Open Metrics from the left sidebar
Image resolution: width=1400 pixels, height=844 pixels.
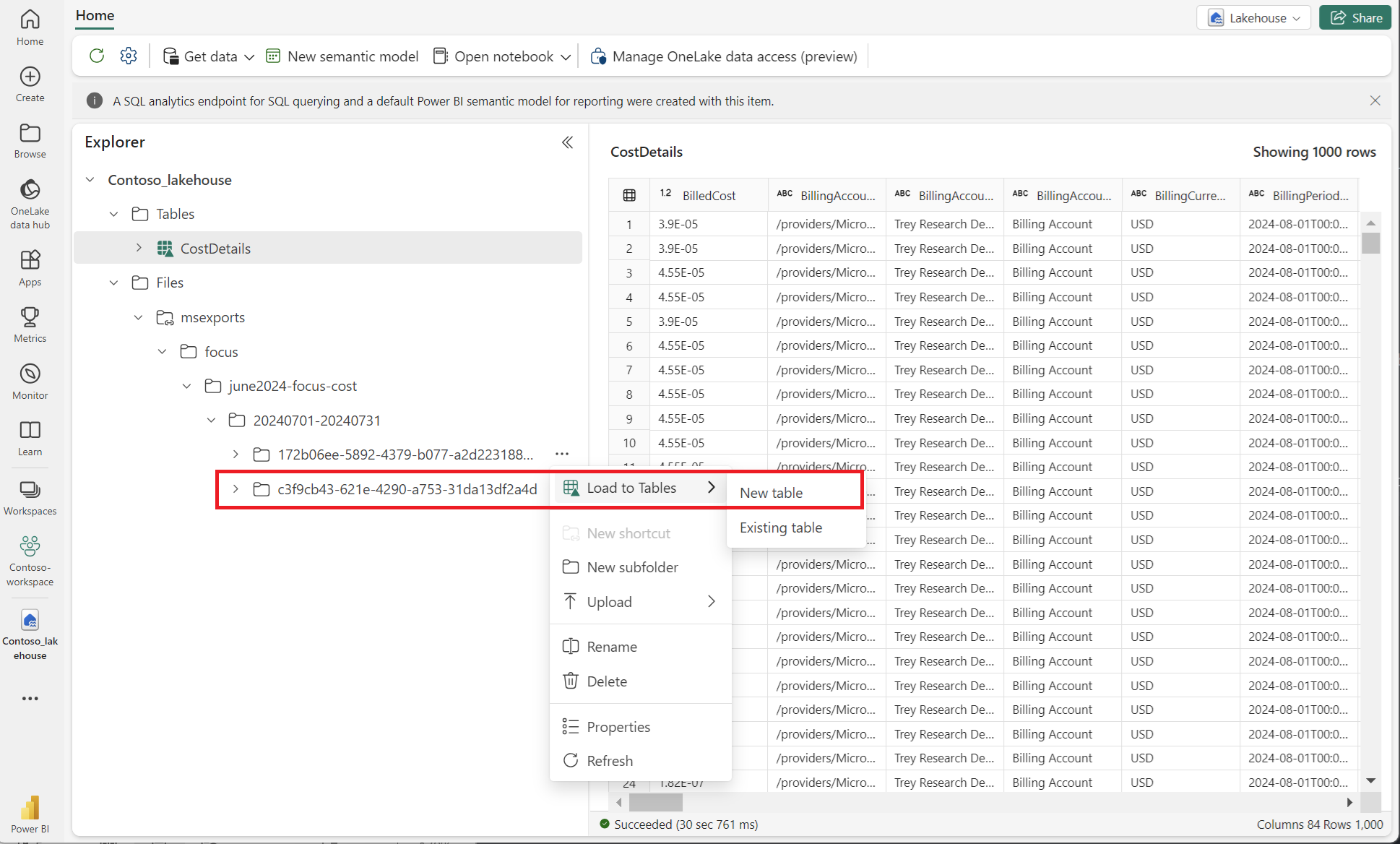coord(30,324)
